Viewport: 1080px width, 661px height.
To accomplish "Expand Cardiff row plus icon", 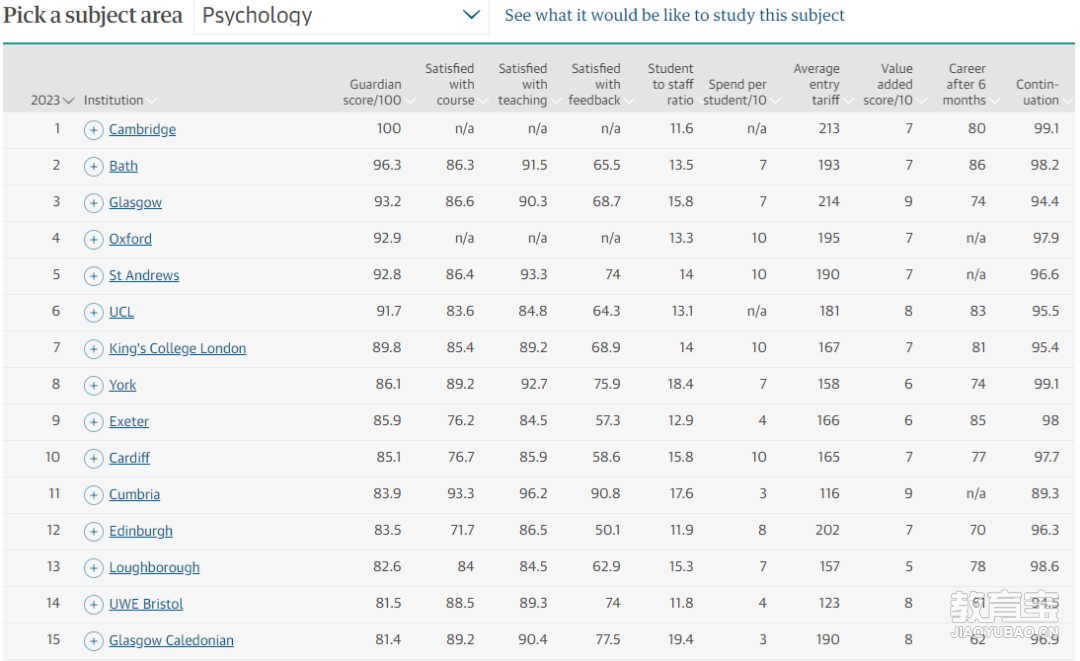I will (94, 458).
